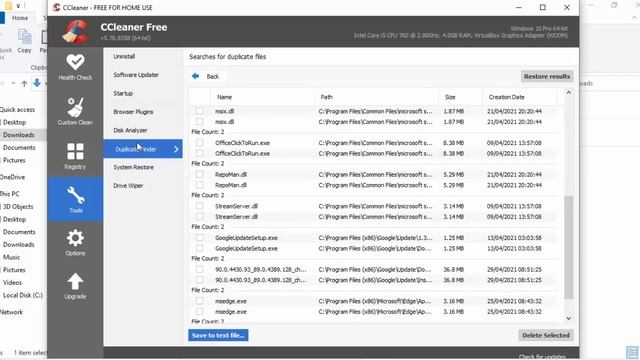This screenshot has width=640, height=360.
Task: Click second StreamServer.dll file name
Action: pos(236,217)
